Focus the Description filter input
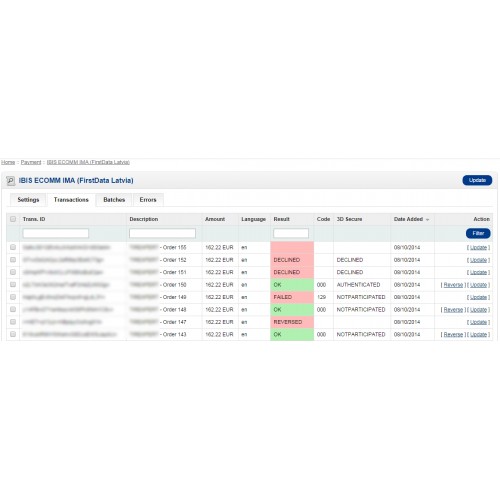Screen dimensions: 500x500 162,233
